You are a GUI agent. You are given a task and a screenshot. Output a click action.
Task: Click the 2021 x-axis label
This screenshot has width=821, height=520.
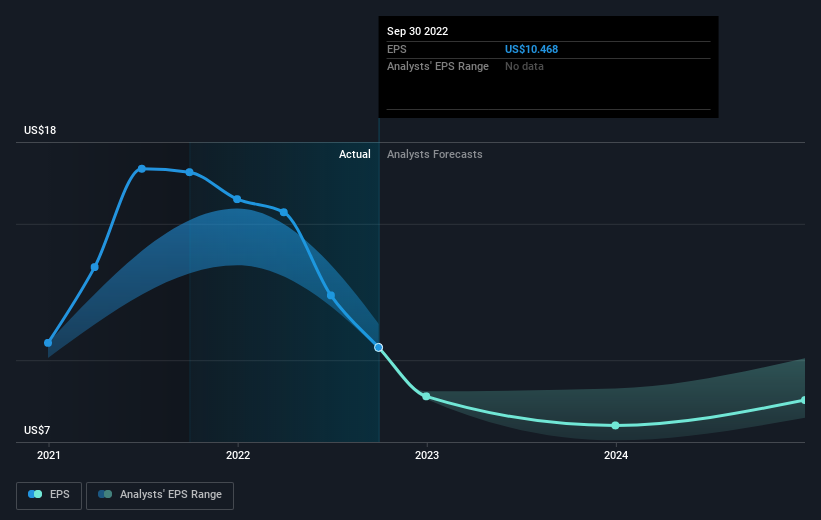click(49, 456)
